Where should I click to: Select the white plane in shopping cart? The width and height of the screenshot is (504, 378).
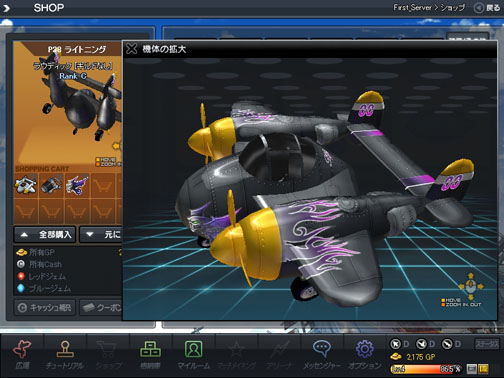pos(26,185)
